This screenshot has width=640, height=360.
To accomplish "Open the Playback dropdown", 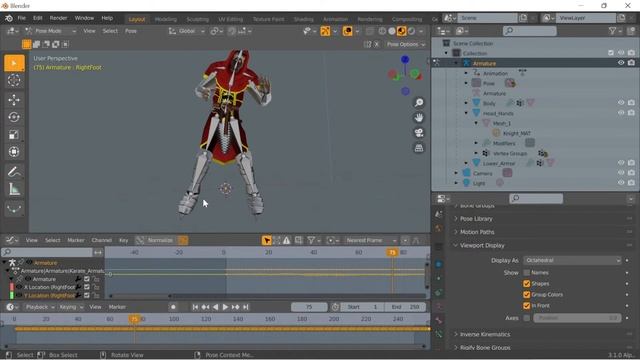I will (39, 307).
